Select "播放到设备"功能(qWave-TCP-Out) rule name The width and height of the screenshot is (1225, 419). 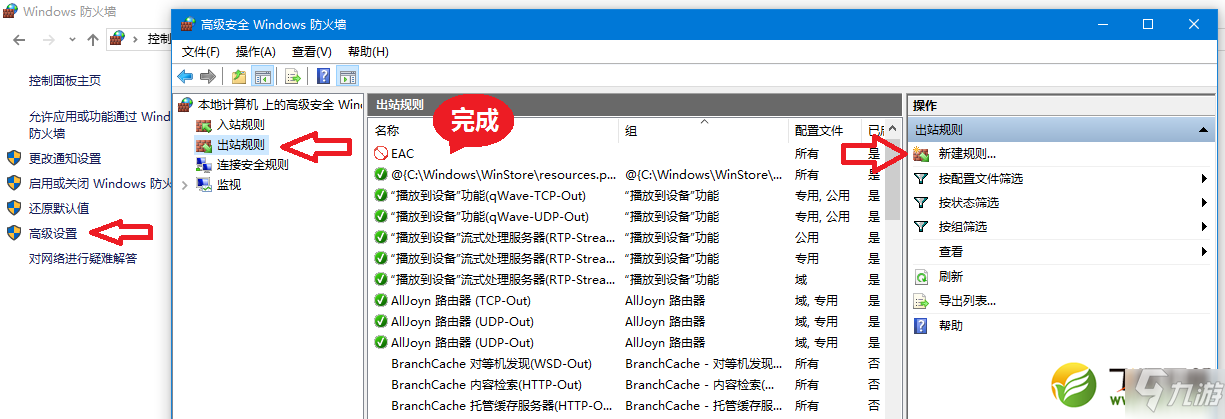click(488, 195)
